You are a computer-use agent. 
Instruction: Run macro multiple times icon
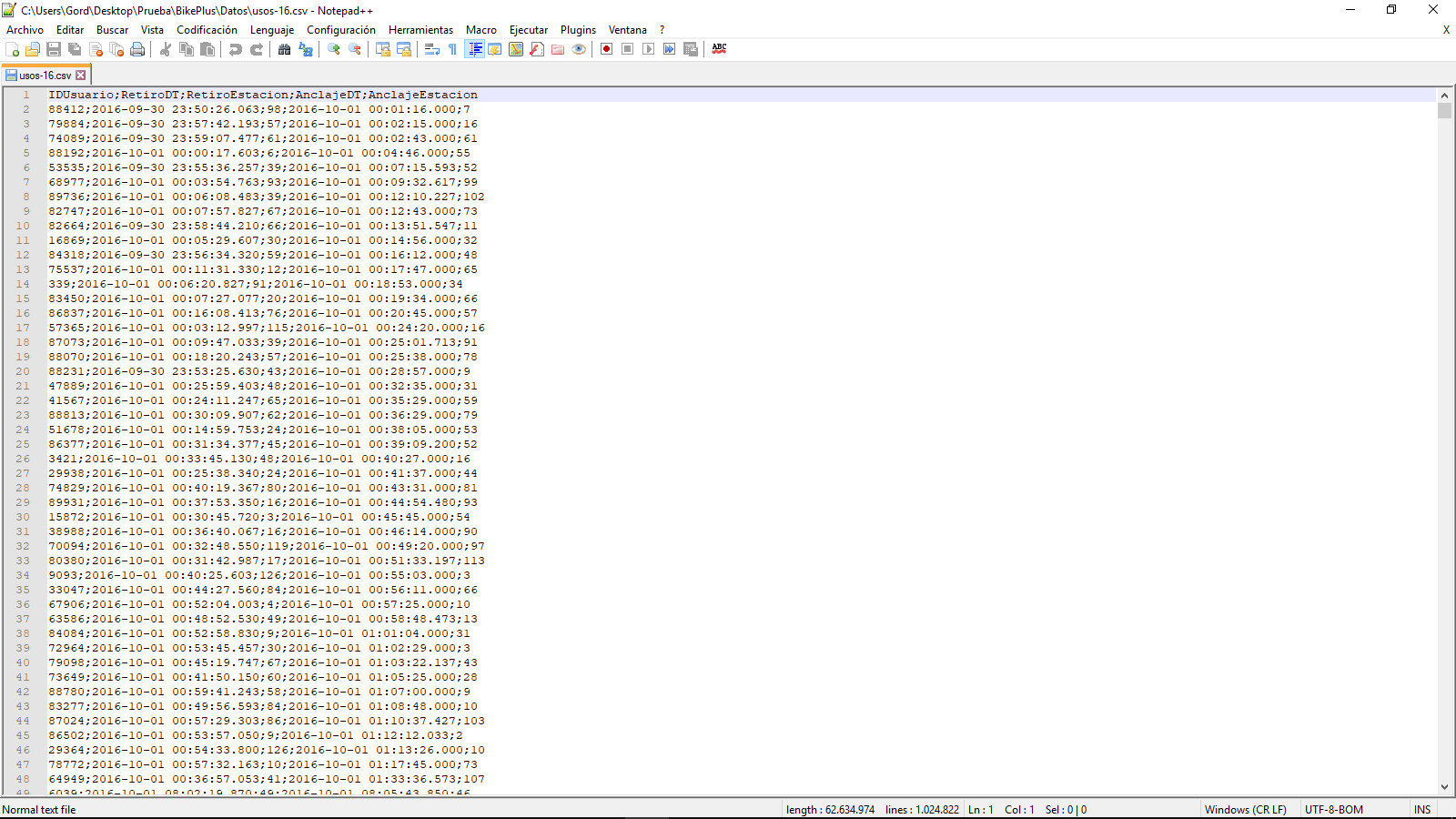pyautogui.click(x=670, y=49)
